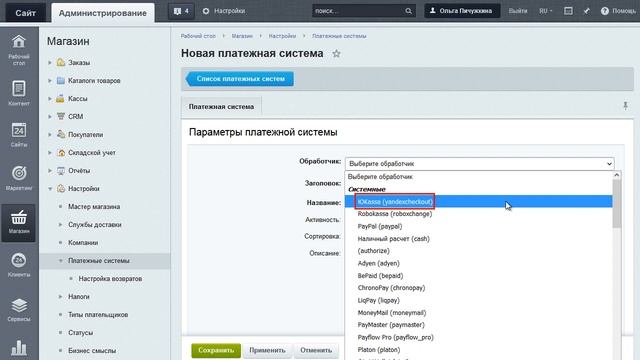The height and width of the screenshot is (360, 640).
Task: Open the Сайты sidebar section
Action: click(19, 135)
